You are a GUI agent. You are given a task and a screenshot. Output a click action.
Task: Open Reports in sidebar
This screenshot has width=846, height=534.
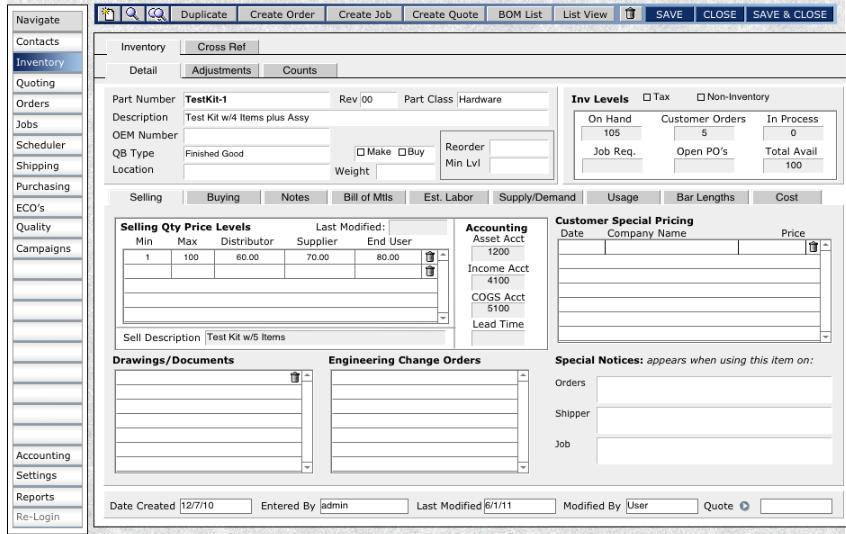click(x=47, y=497)
